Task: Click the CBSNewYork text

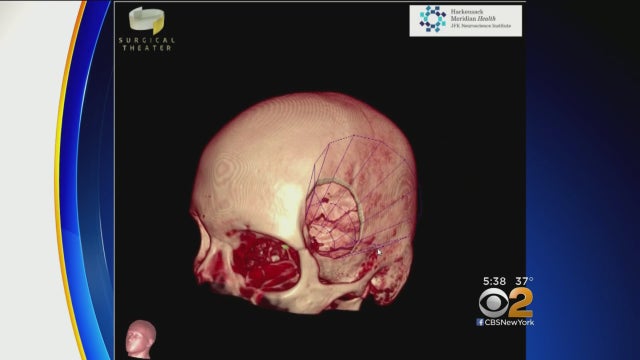Action: pos(509,322)
